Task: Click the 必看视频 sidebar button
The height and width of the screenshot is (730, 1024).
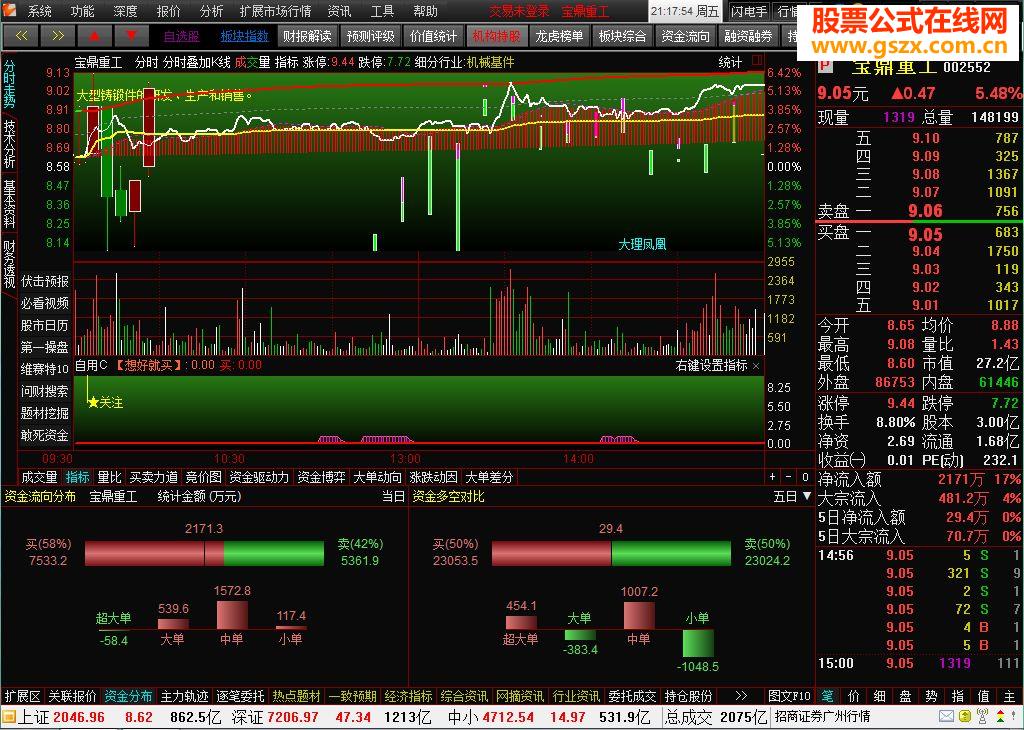Action: click(x=44, y=303)
